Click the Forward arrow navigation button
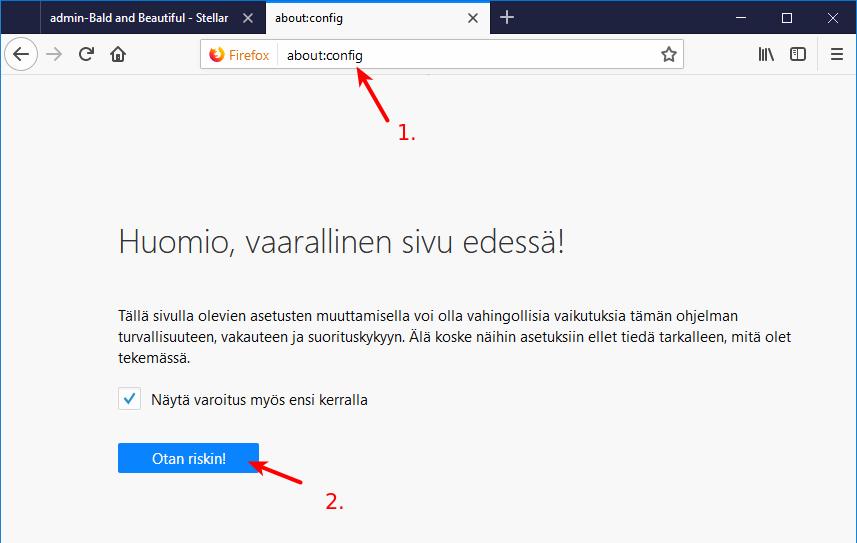 [54, 55]
